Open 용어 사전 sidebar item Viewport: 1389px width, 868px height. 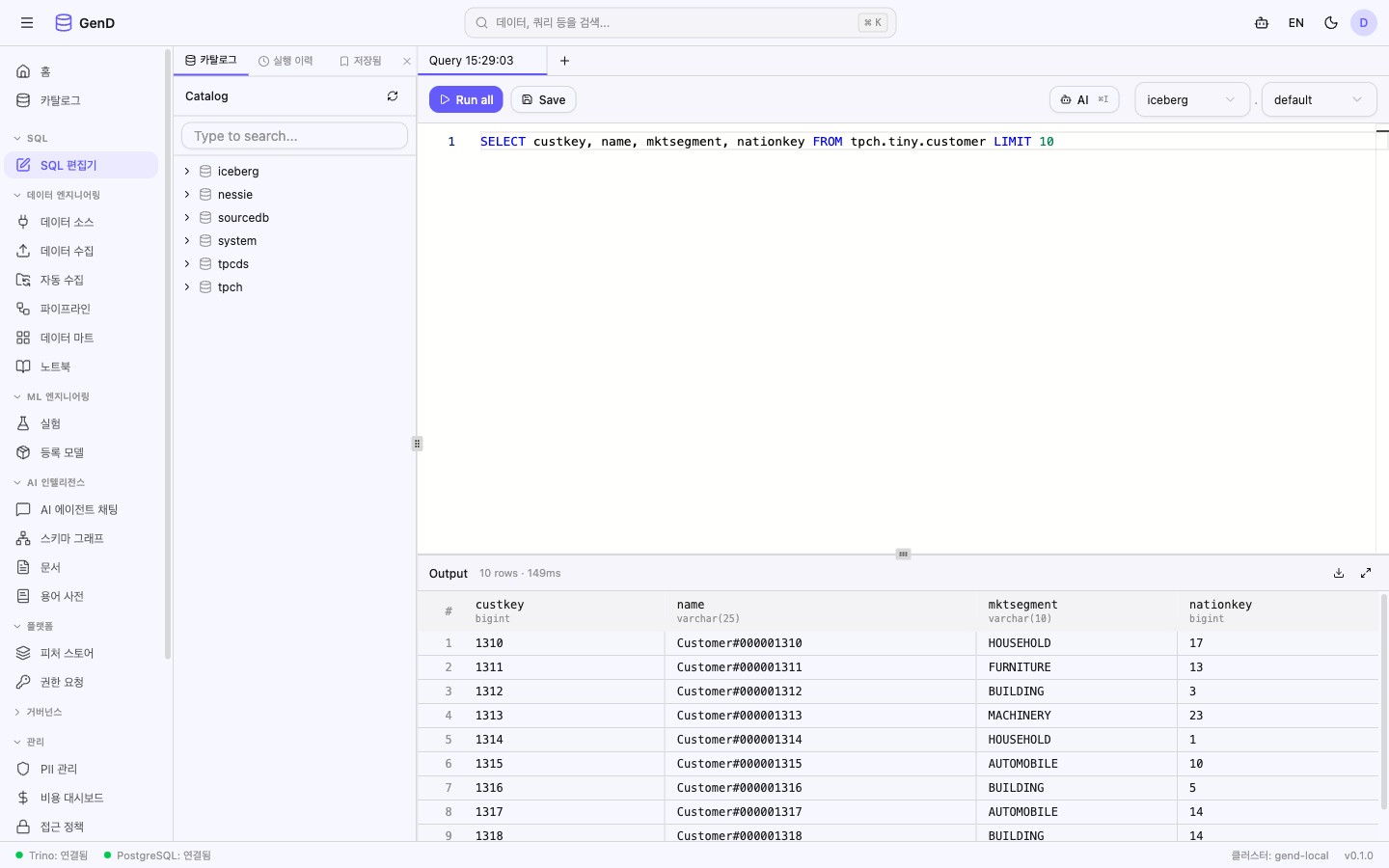pyautogui.click(x=81, y=596)
